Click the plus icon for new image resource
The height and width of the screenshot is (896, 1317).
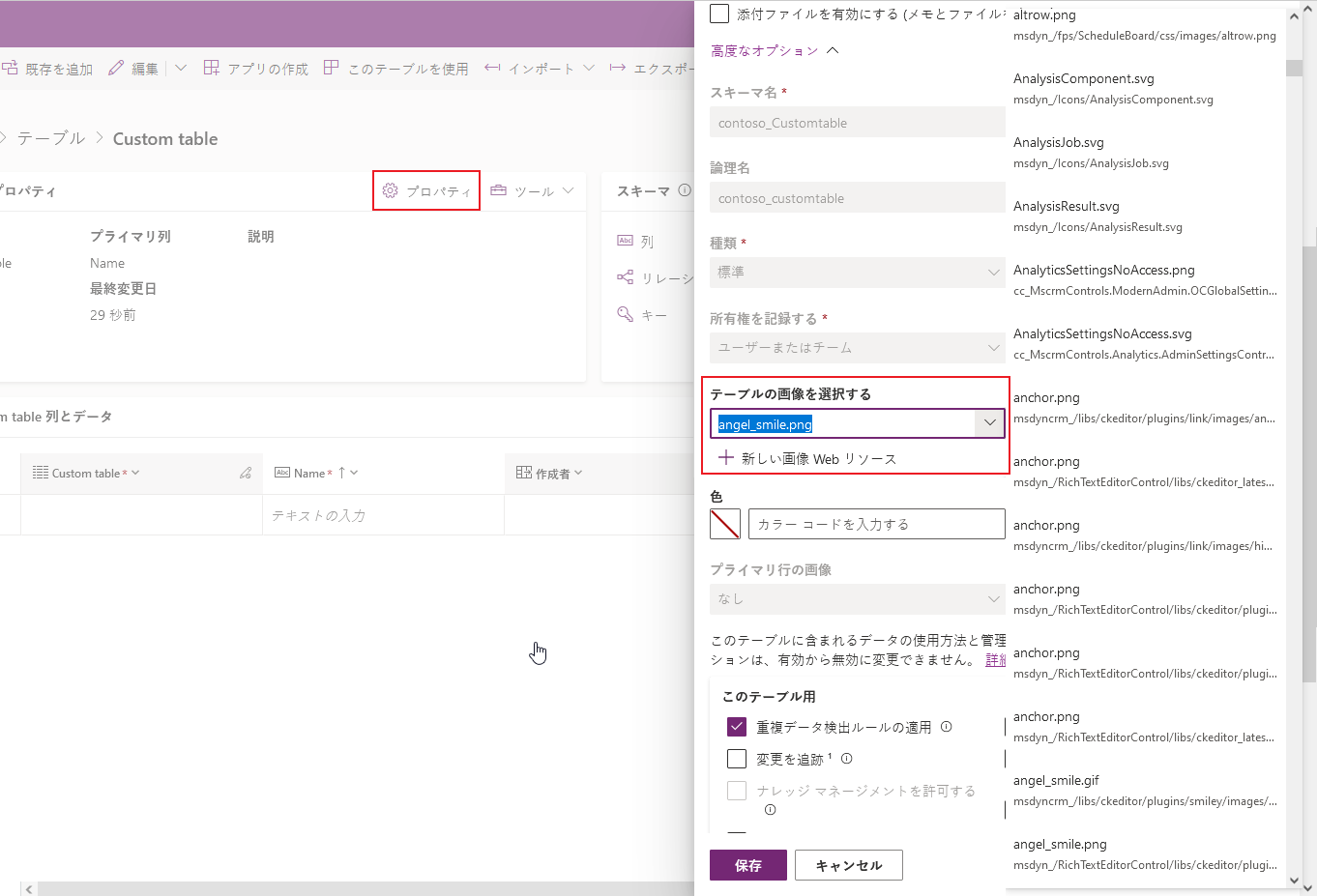click(x=726, y=458)
